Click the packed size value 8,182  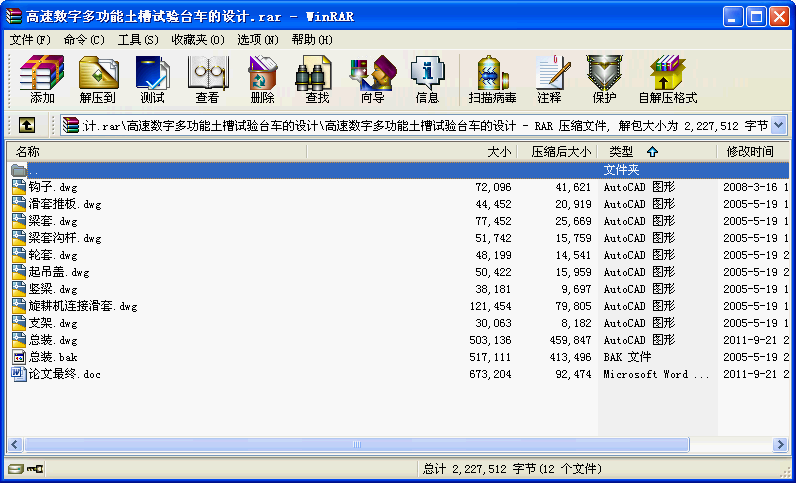click(x=577, y=323)
